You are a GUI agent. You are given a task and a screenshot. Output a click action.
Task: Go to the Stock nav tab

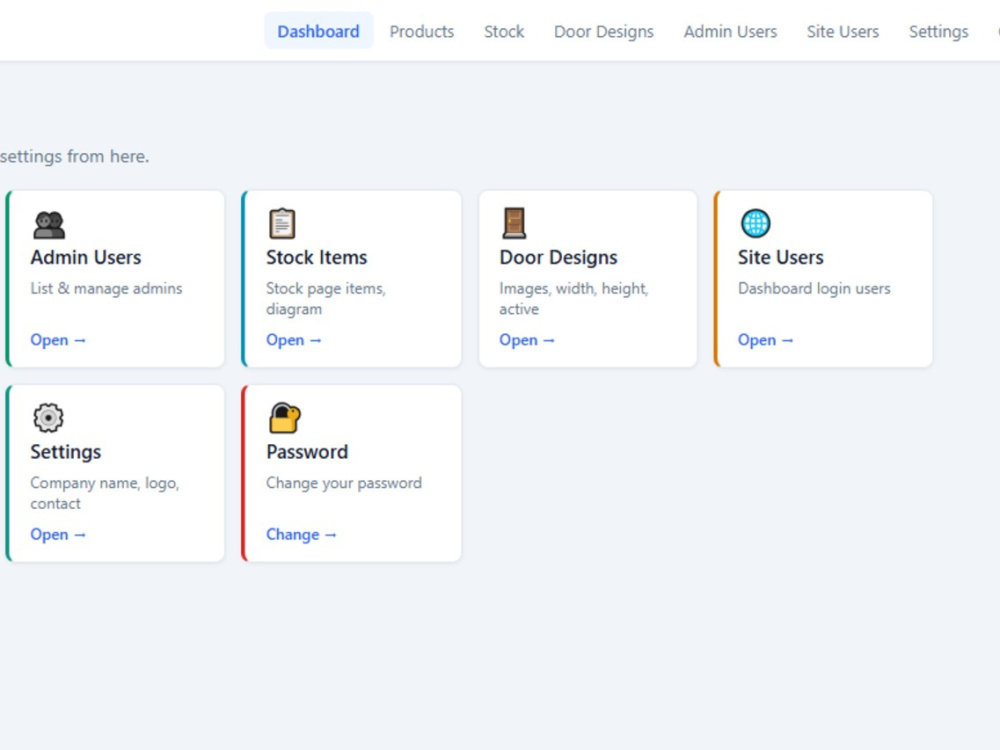[504, 31]
